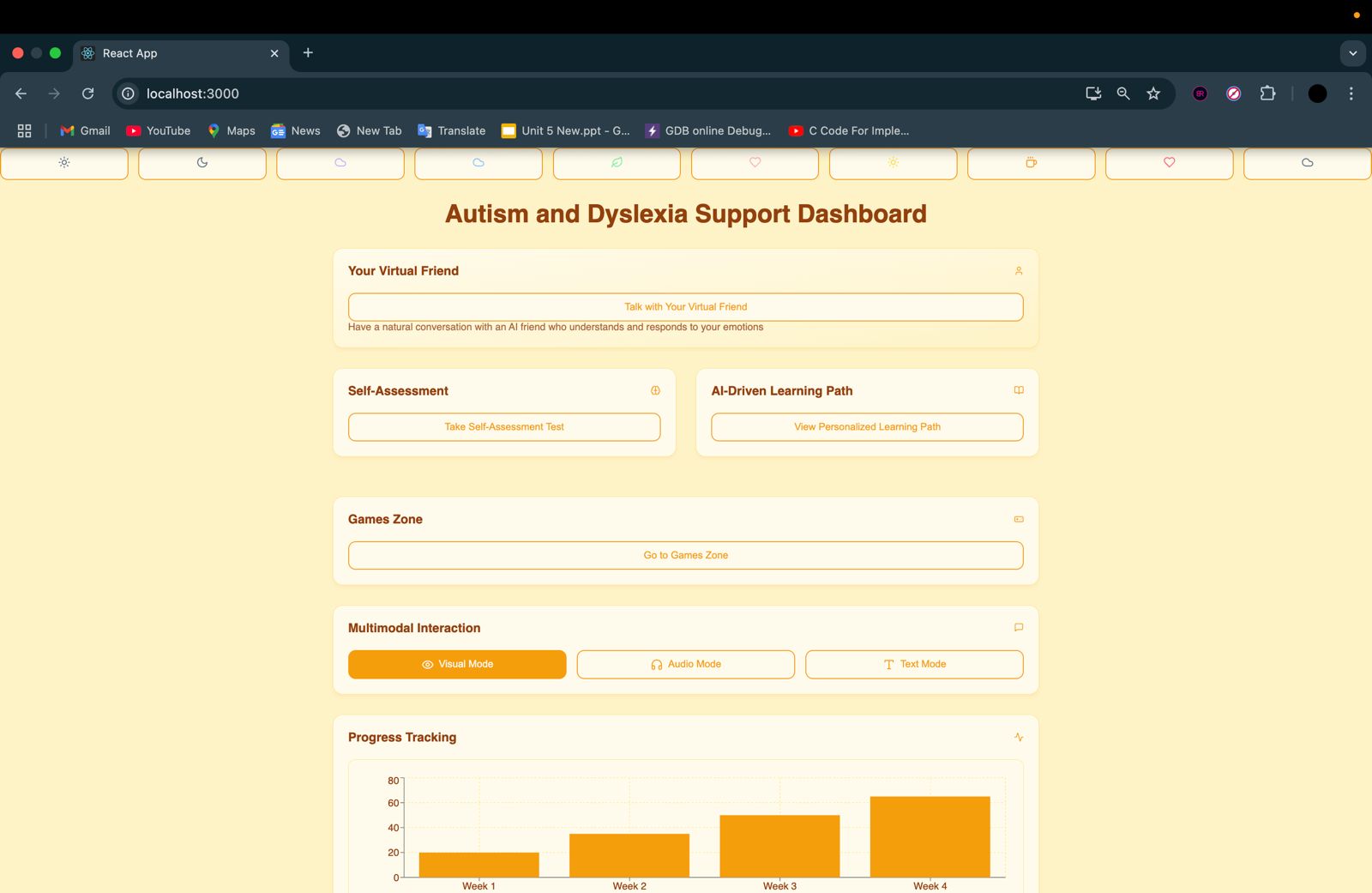Apply the green leaf theme

tap(617, 163)
